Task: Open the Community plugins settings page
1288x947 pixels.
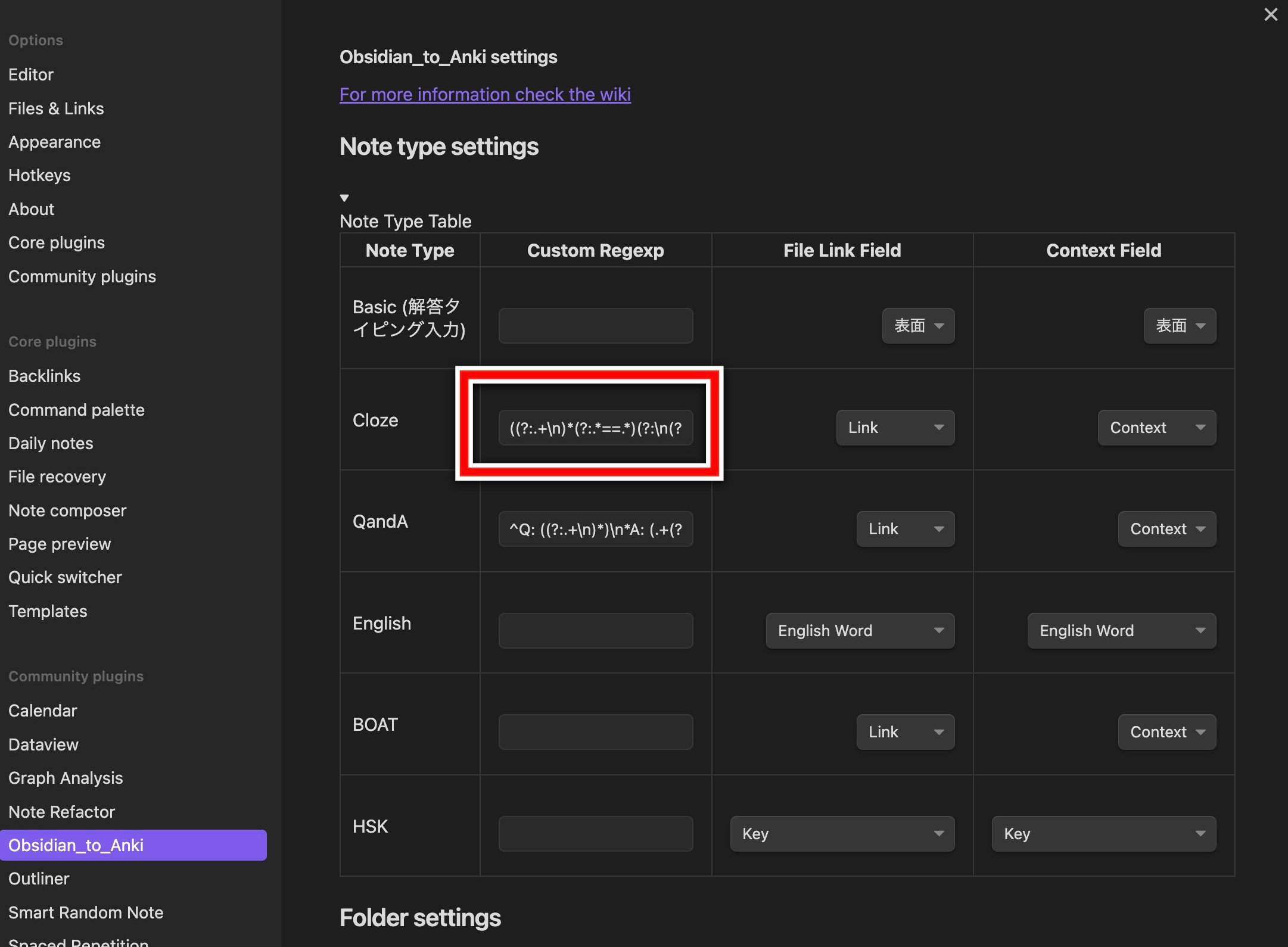Action: pyautogui.click(x=82, y=276)
